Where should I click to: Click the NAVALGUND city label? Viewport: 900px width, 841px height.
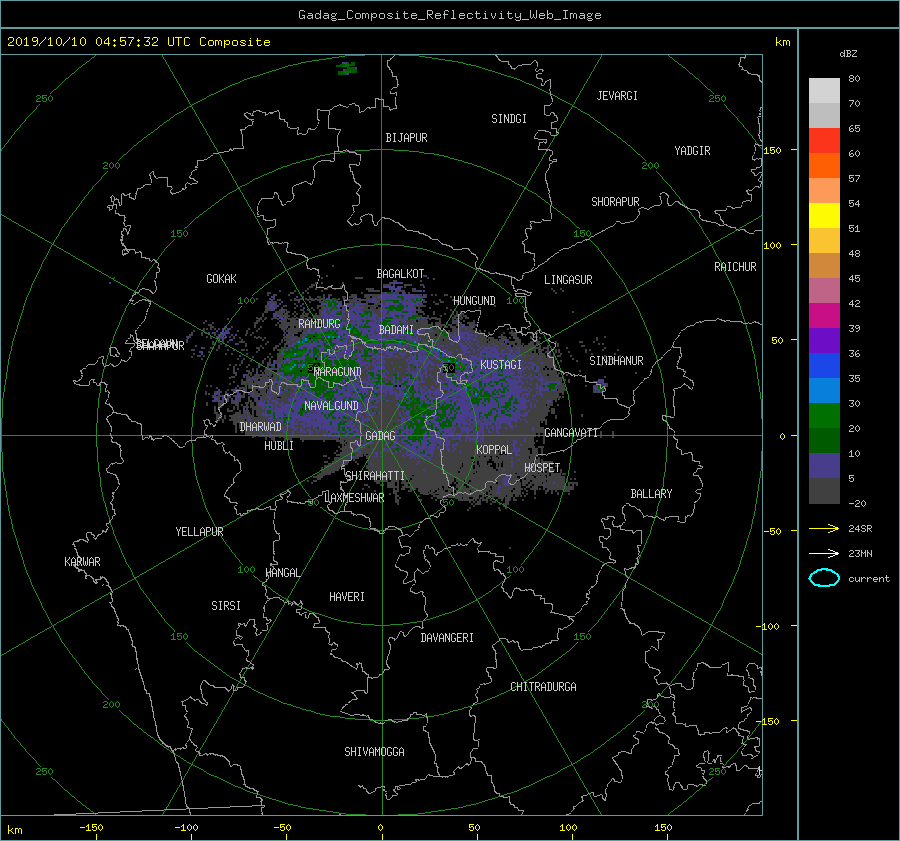coord(331,406)
